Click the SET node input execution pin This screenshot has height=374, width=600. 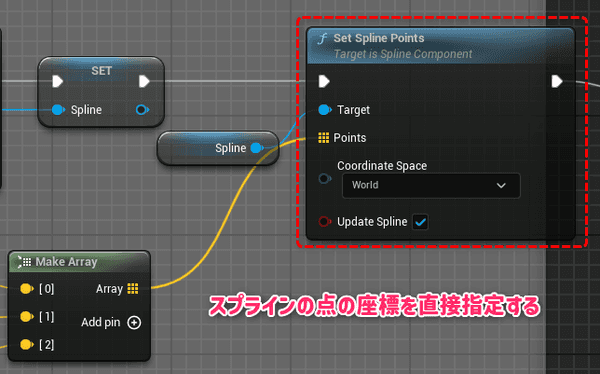(x=57, y=81)
